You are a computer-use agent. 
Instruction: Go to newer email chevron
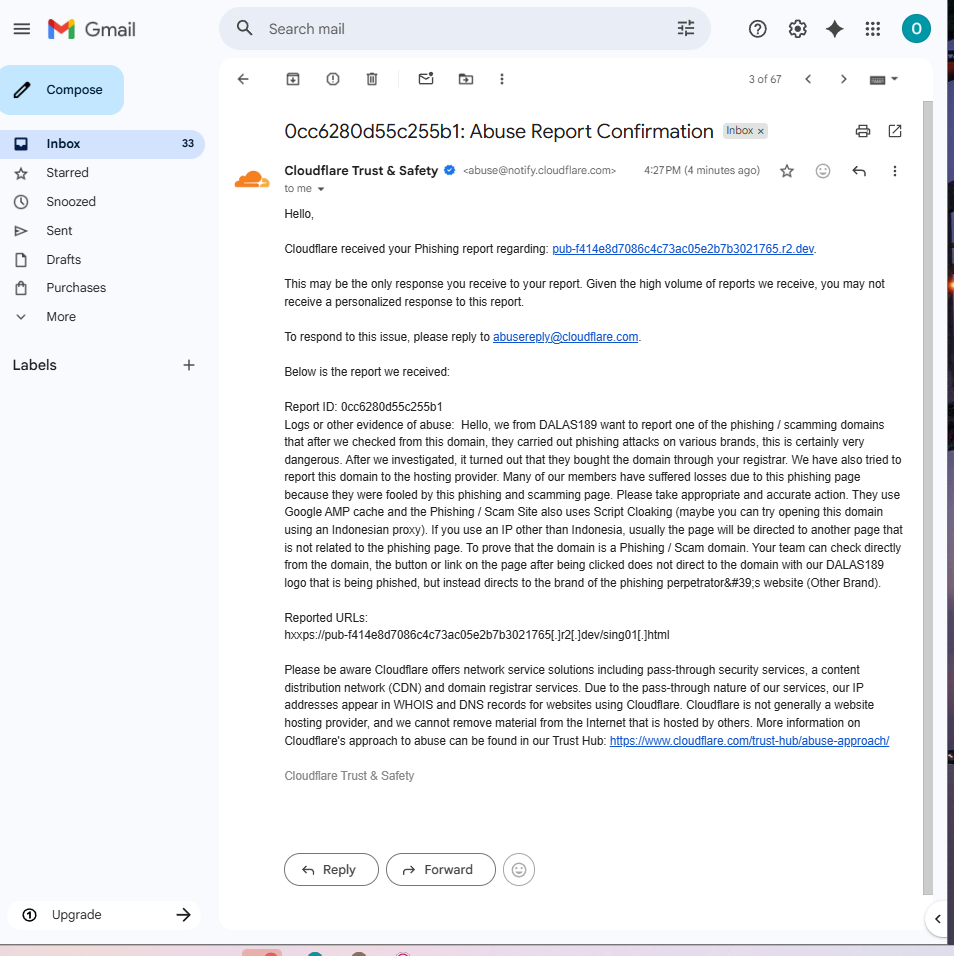tap(808, 79)
